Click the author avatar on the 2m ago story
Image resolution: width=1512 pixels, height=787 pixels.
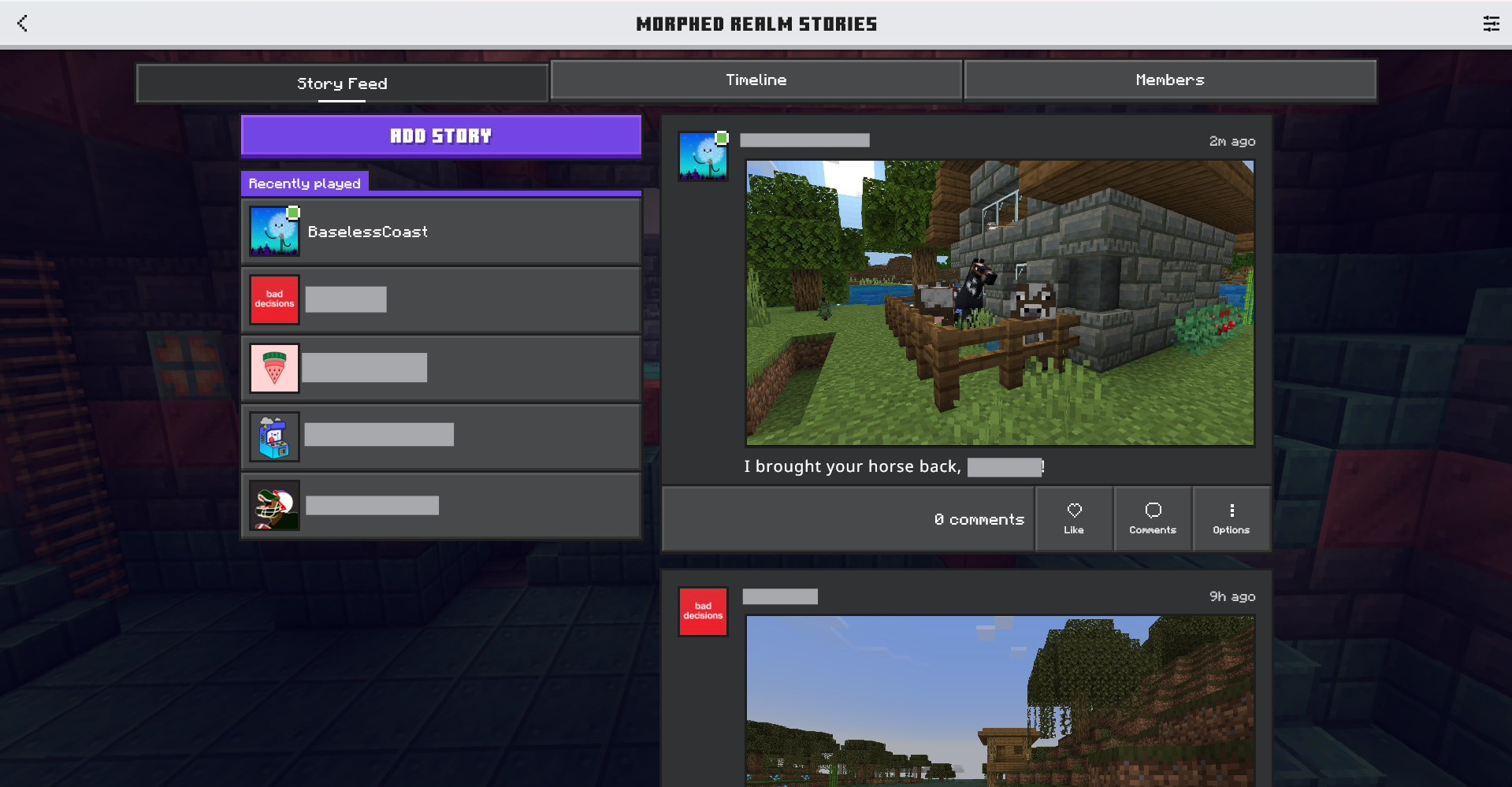(703, 156)
